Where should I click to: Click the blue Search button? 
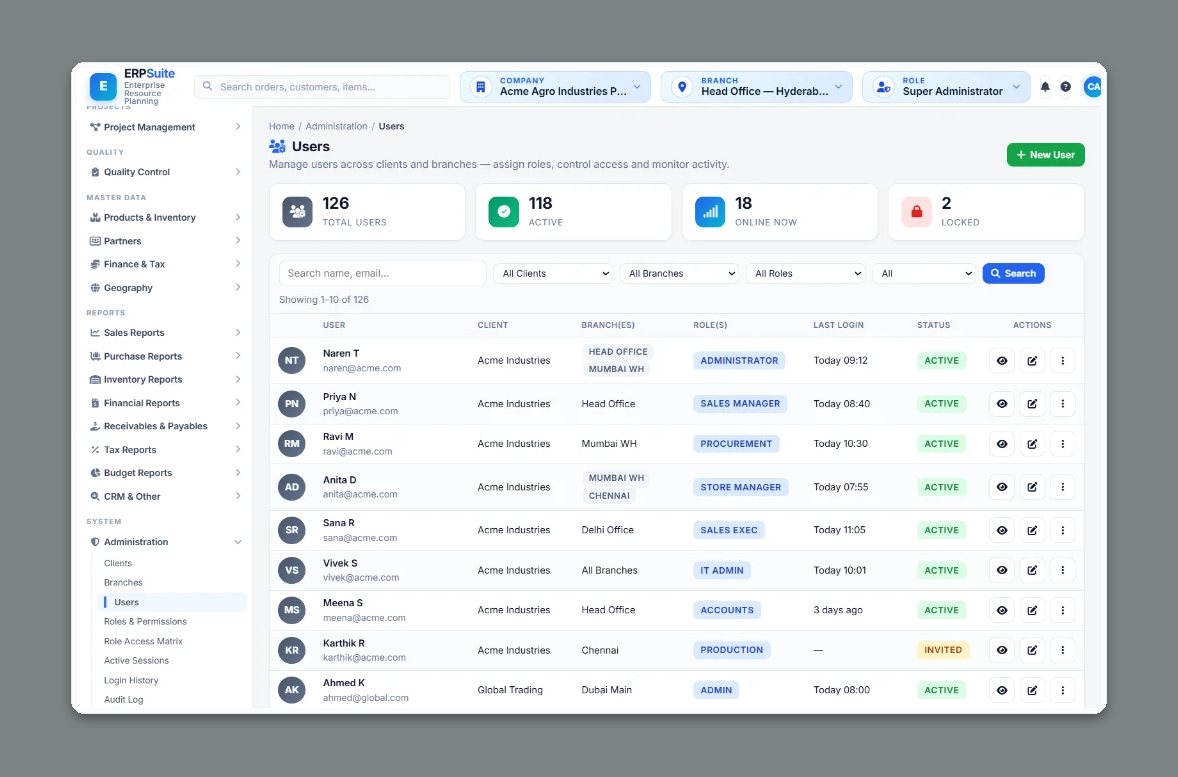(x=1013, y=274)
